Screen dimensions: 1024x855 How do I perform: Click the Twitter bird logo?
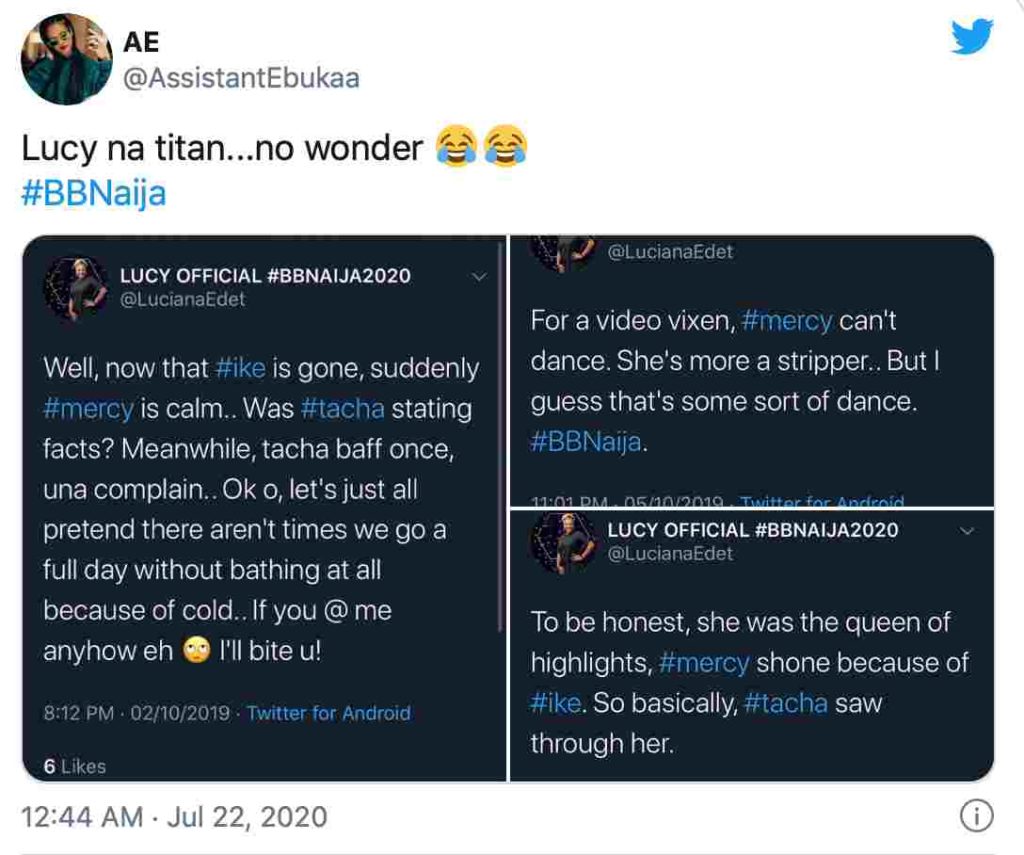click(x=971, y=38)
